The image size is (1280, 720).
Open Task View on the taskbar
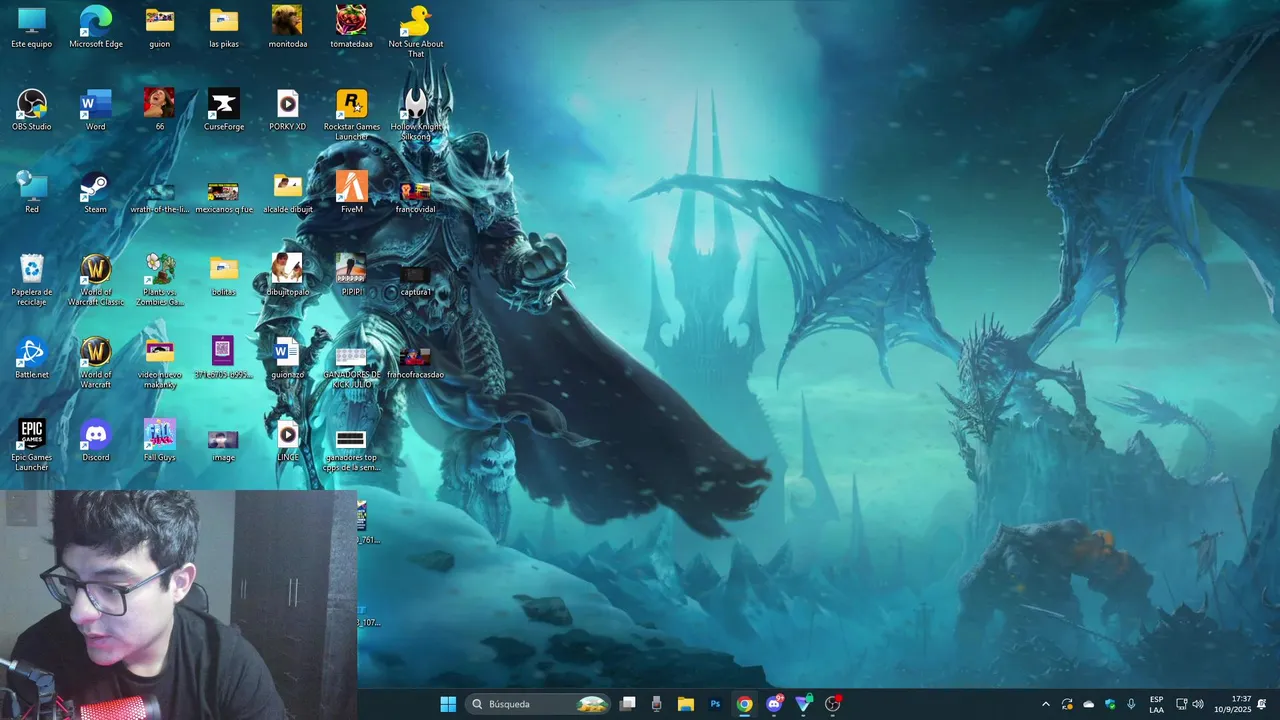628,704
